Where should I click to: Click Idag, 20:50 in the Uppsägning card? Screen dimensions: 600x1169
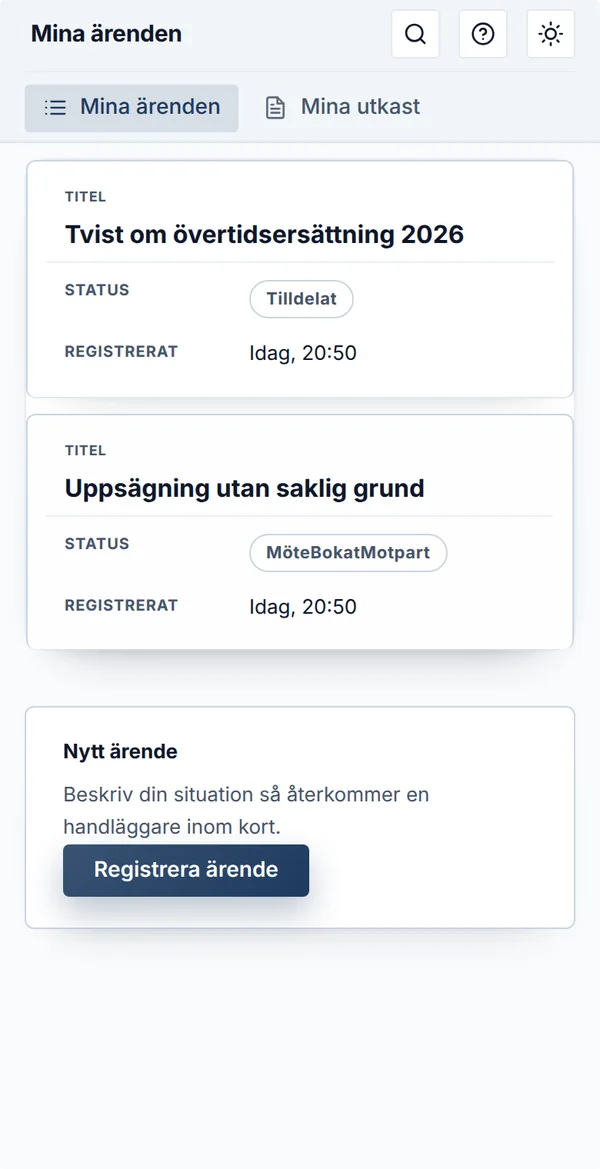point(303,607)
